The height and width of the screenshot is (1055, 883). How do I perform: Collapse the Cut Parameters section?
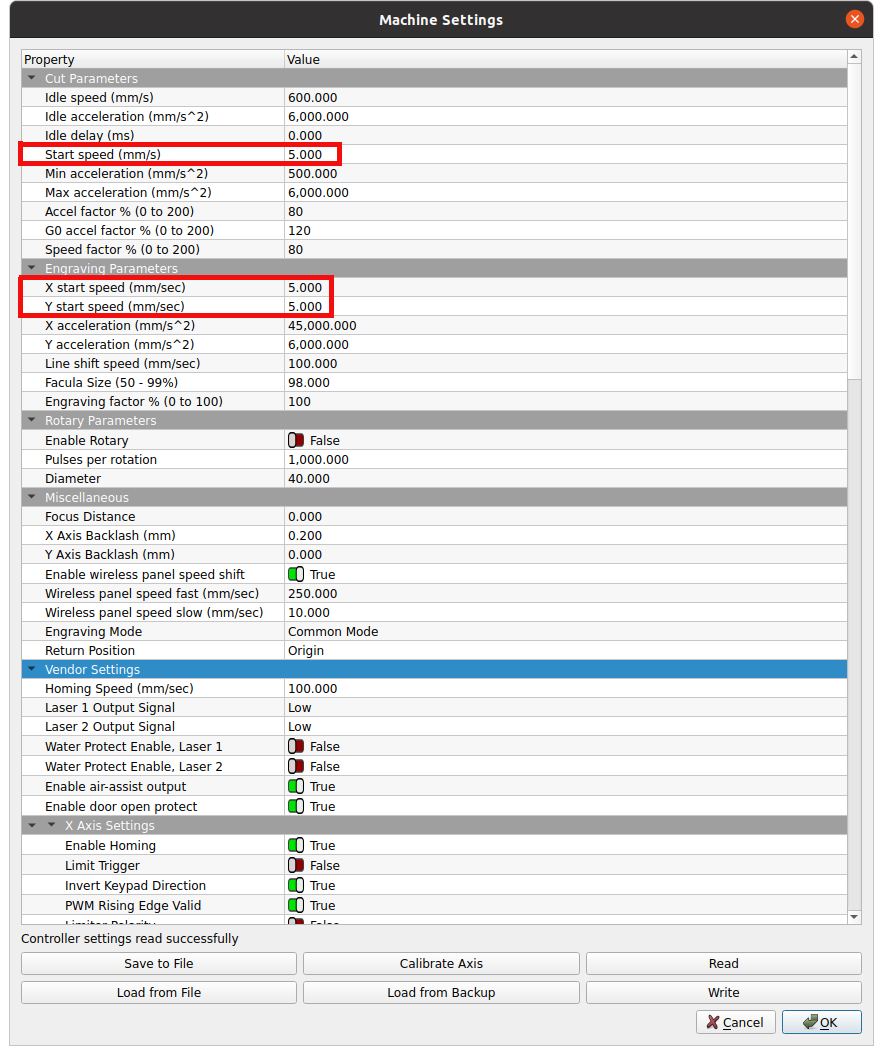pyautogui.click(x=32, y=79)
